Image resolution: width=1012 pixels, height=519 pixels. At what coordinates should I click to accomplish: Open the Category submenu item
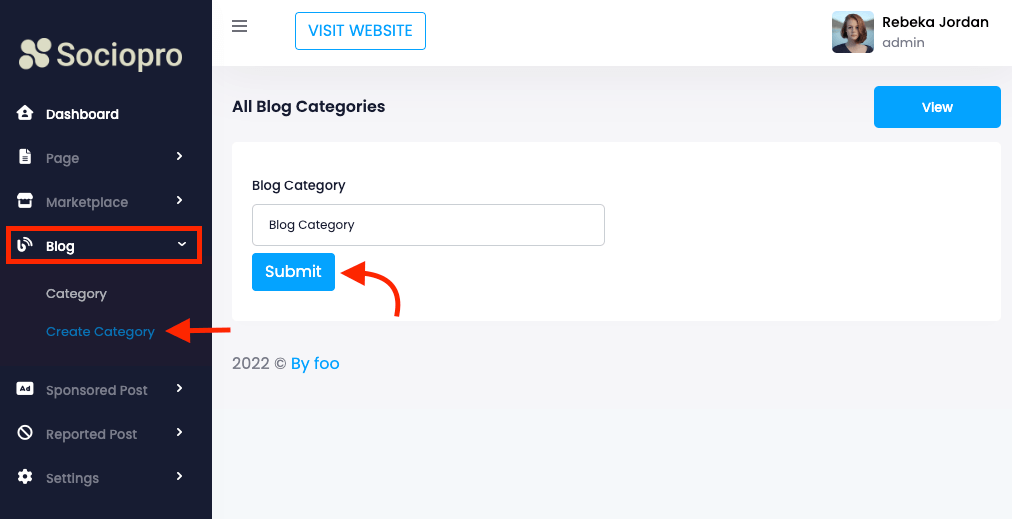tap(76, 294)
